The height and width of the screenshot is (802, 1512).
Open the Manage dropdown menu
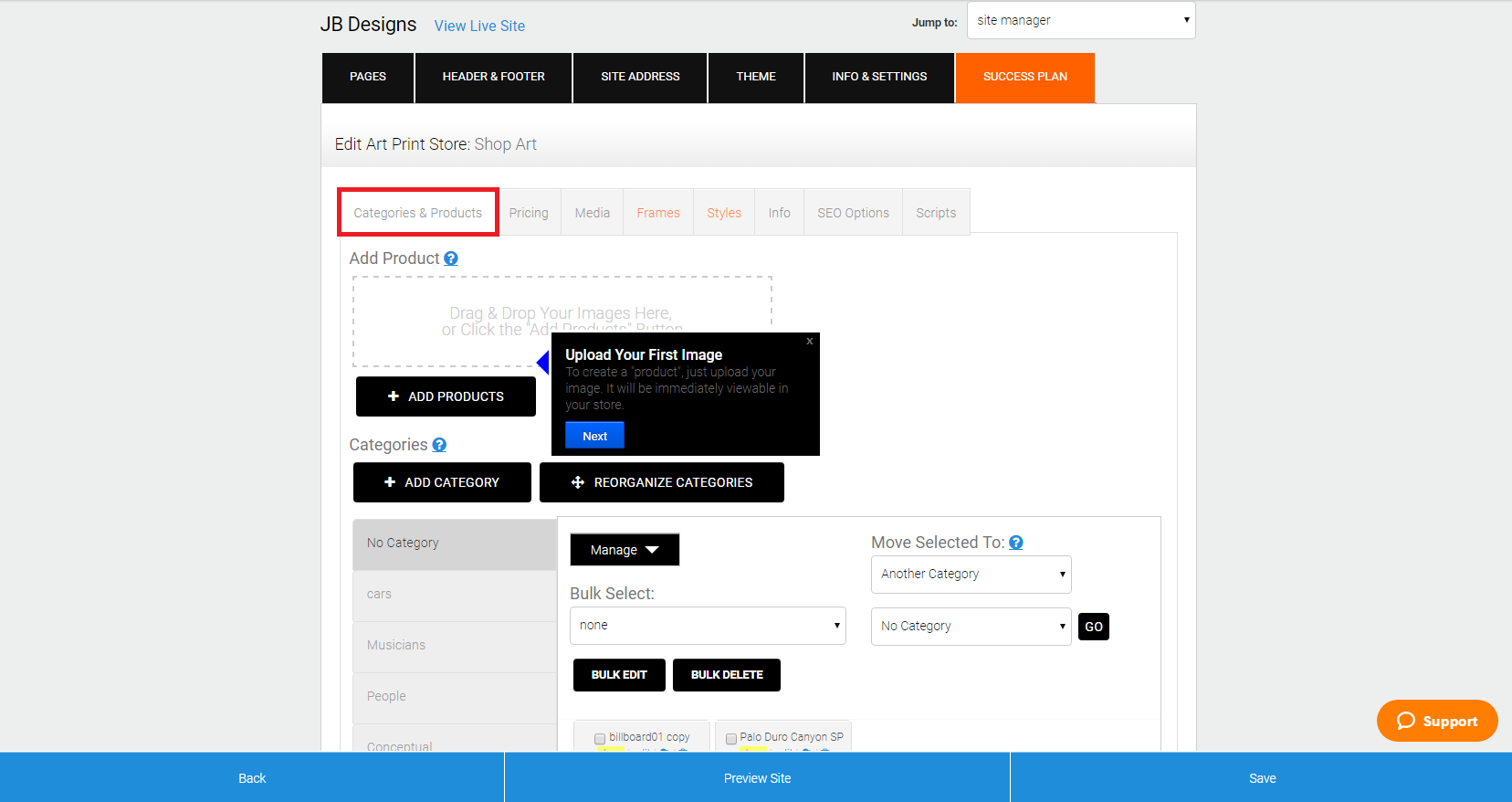tap(625, 550)
